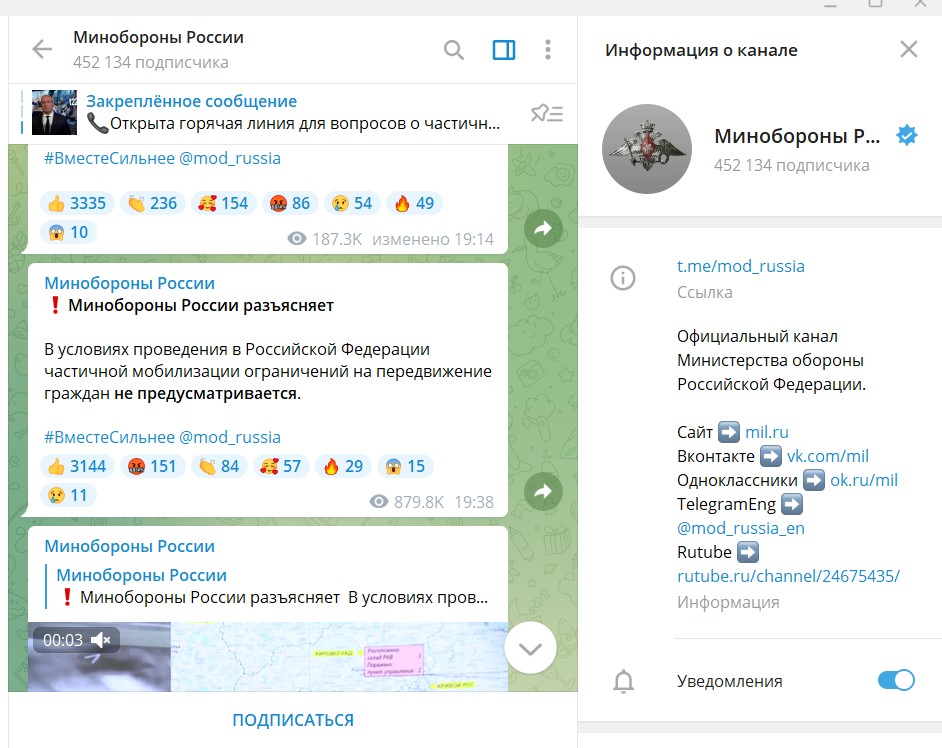Click @mod_russia mention in the top post
Viewport: 942px width, 748px height.
tap(230, 159)
